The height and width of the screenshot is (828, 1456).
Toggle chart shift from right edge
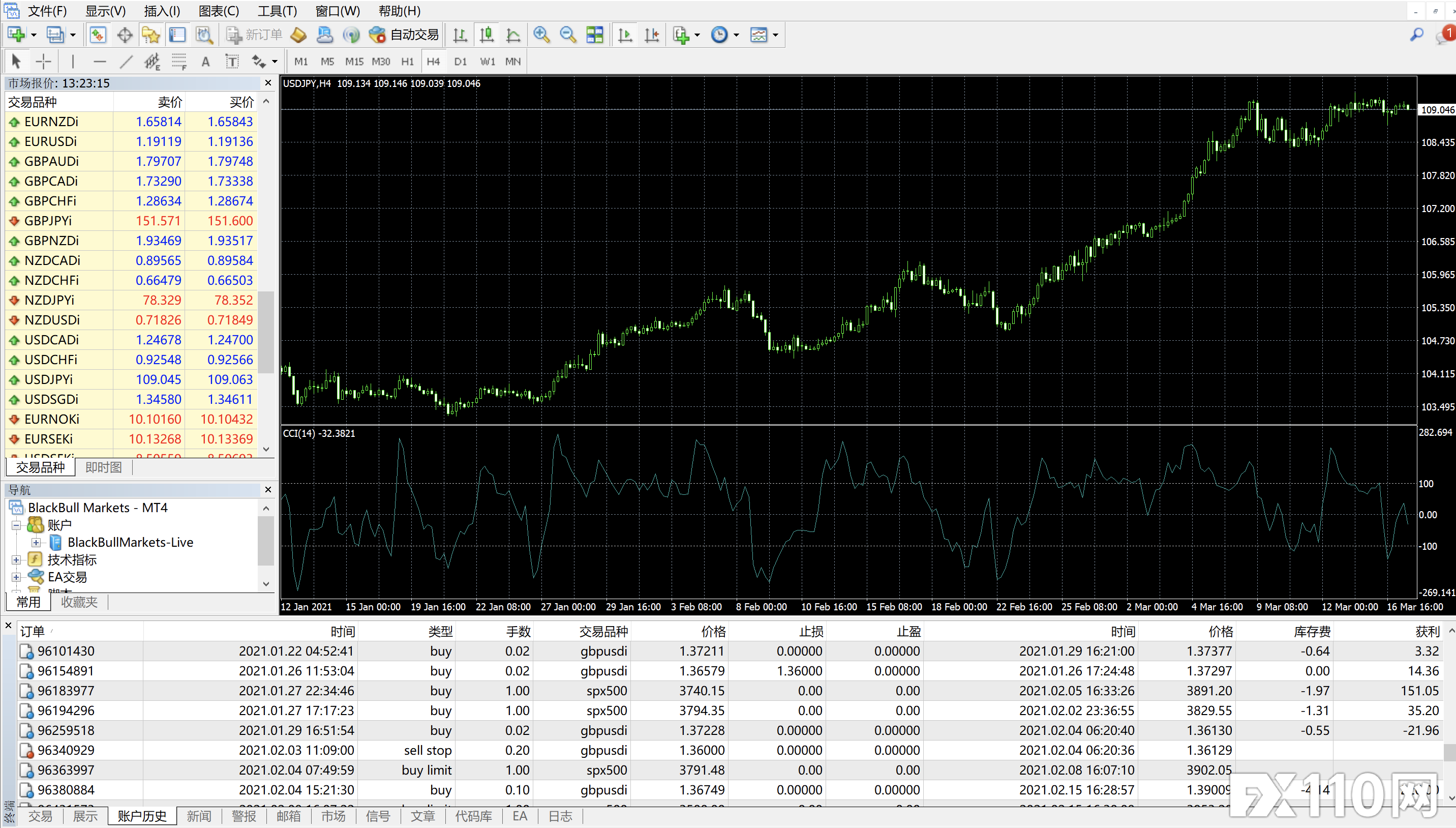coord(652,35)
